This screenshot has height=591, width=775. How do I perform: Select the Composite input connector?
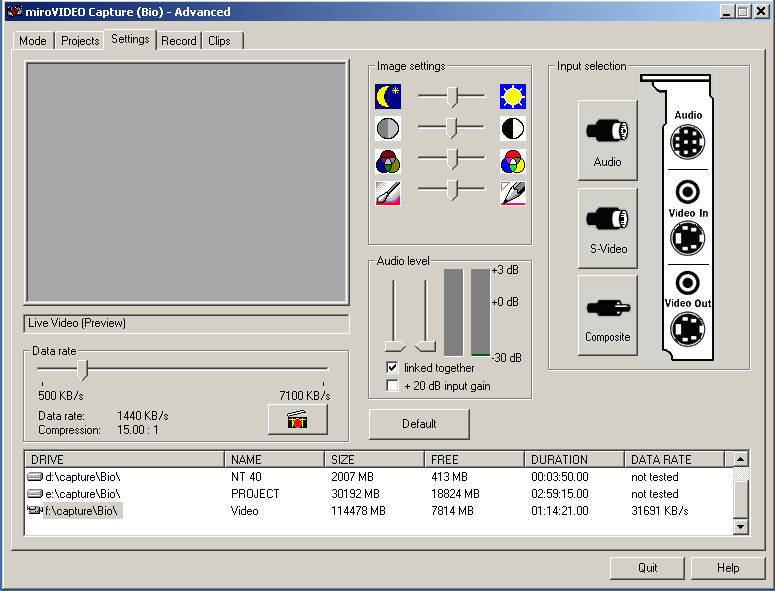pos(607,315)
